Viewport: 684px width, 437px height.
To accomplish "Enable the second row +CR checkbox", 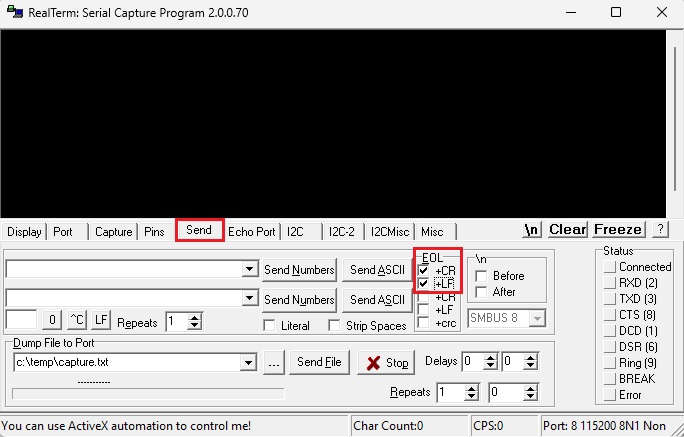I will (423, 297).
